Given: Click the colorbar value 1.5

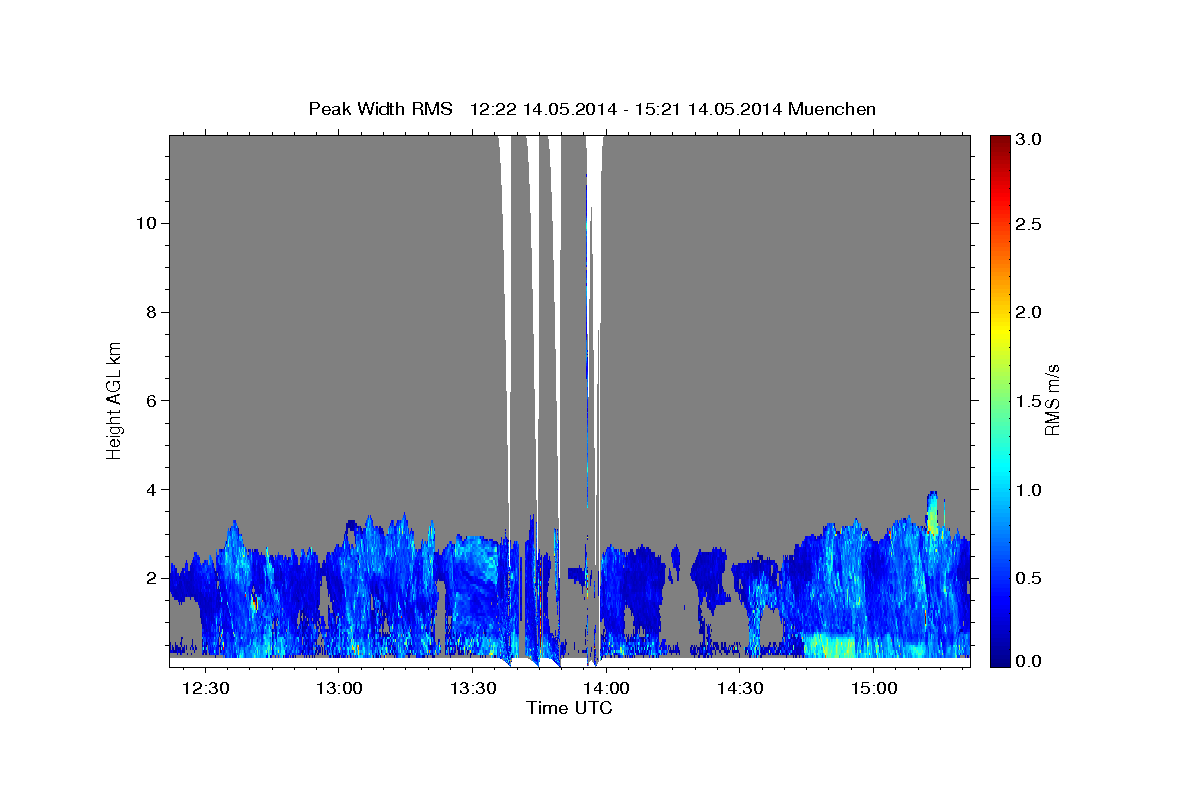Looking at the screenshot, I should click(1030, 401).
